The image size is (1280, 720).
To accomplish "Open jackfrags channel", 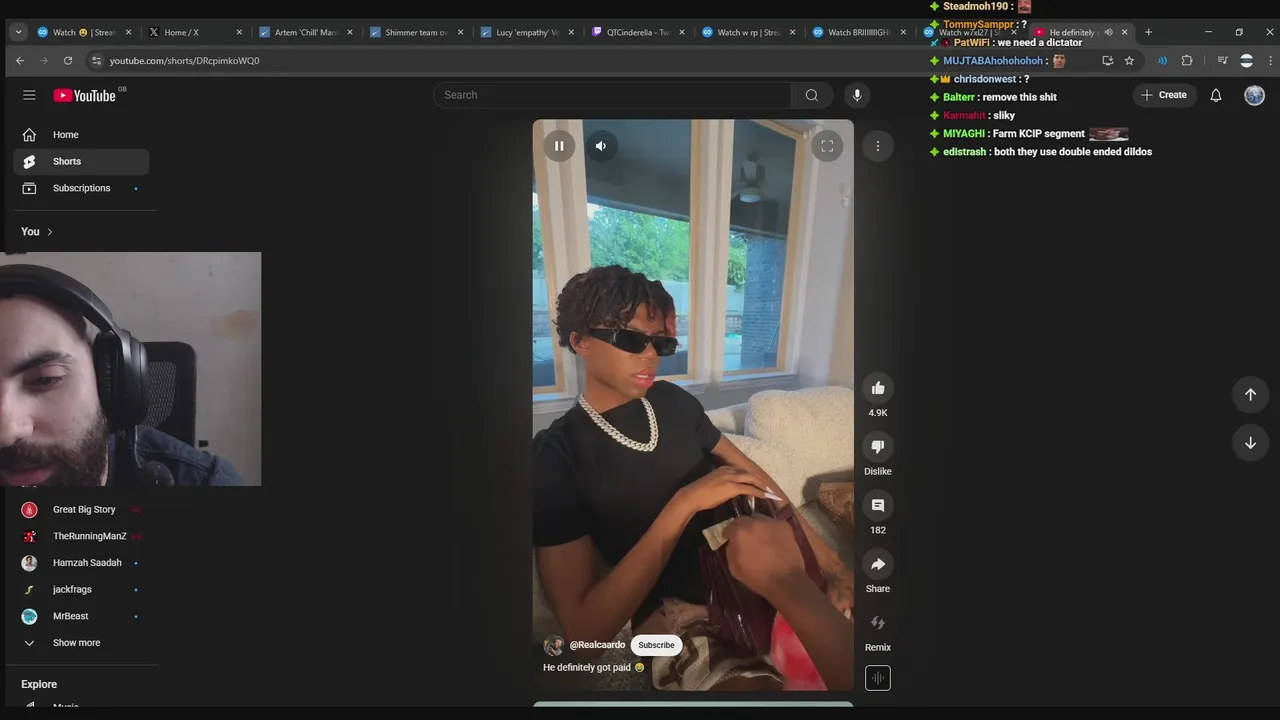I will pos(82,590).
